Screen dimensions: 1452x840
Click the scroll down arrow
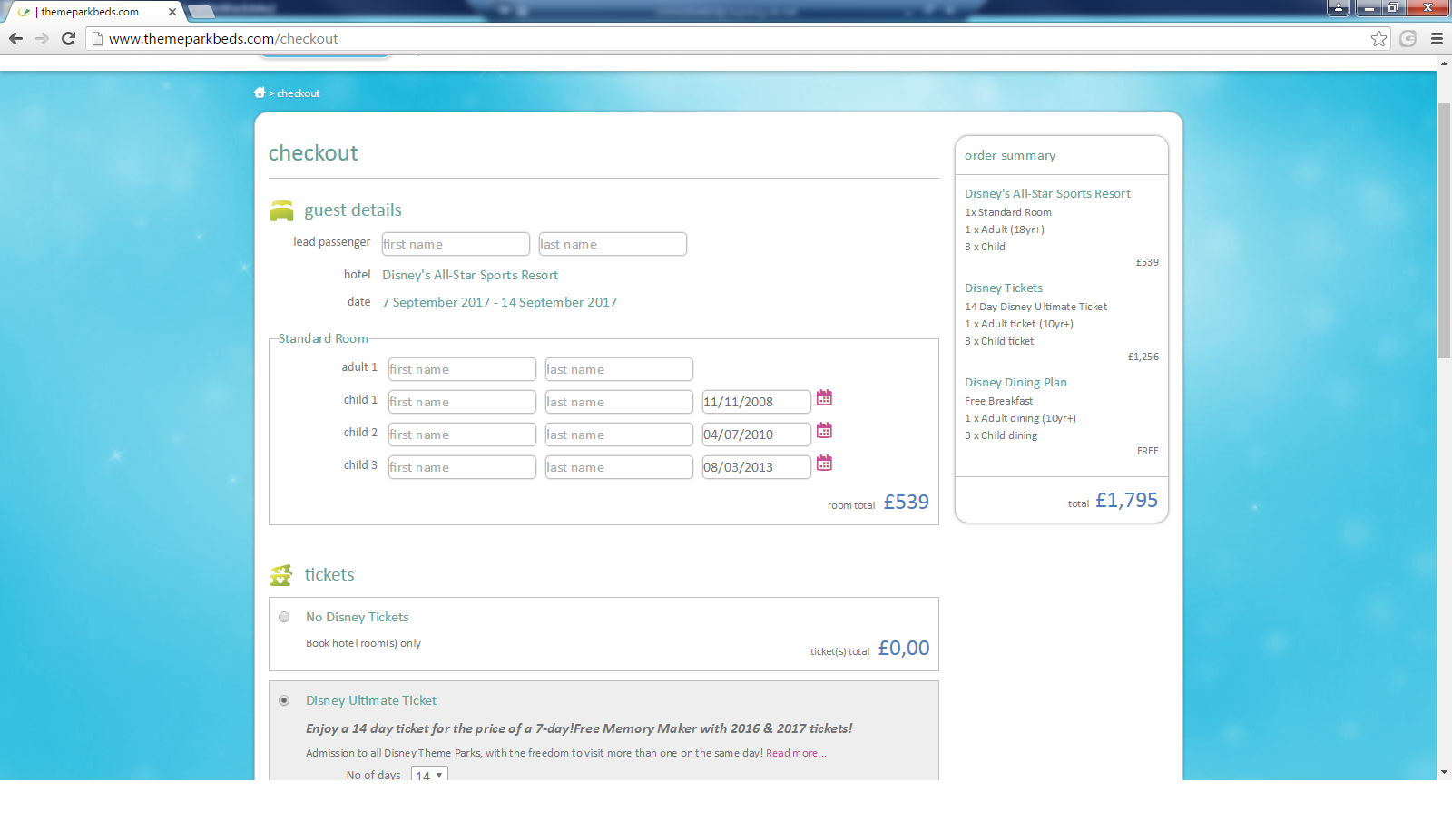click(x=1444, y=772)
